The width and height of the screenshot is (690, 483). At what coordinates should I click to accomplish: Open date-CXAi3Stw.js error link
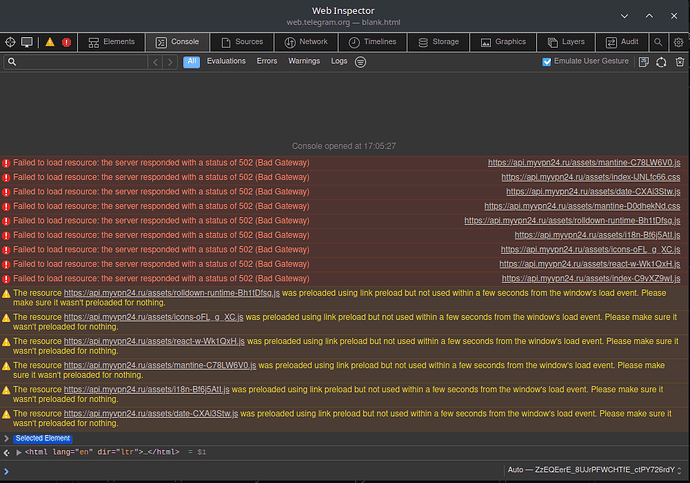(593, 192)
